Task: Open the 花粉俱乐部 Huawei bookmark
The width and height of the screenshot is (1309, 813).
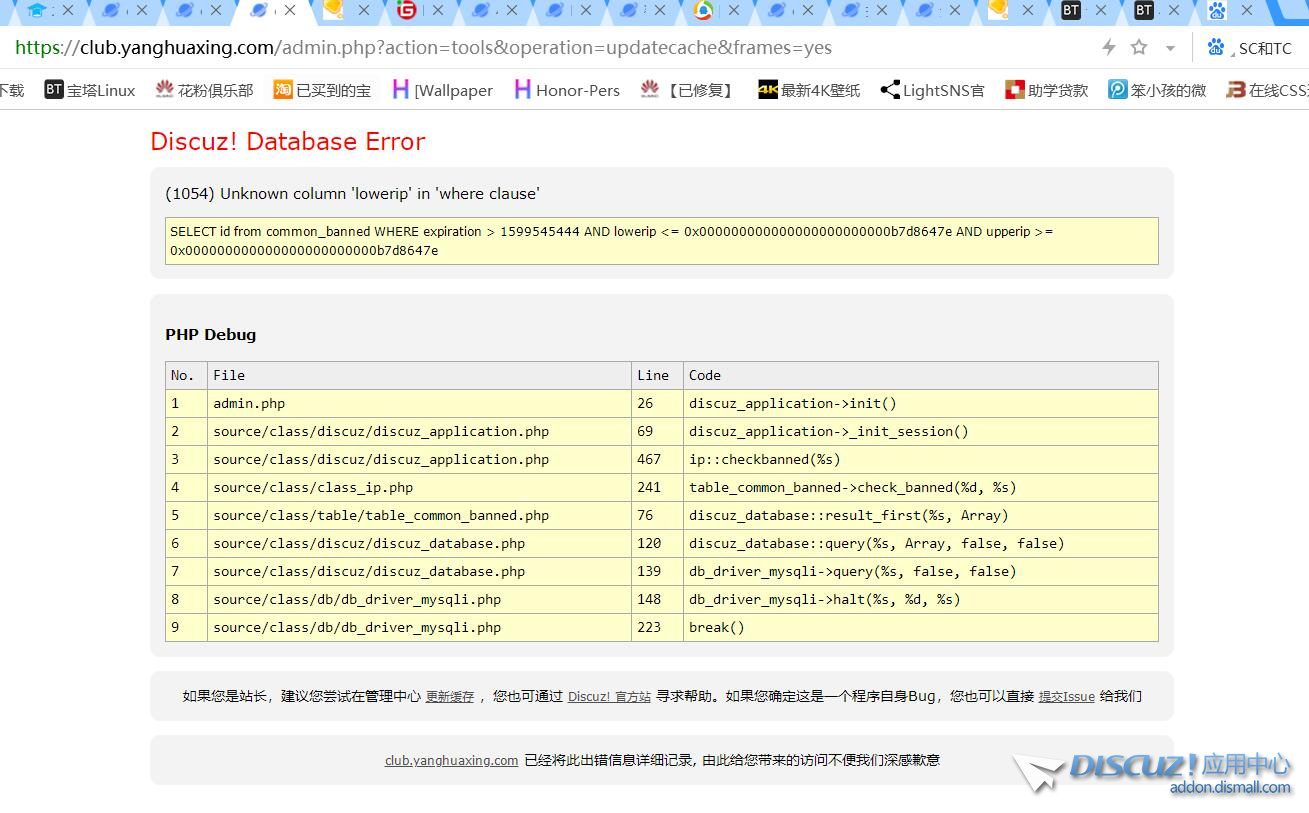Action: point(204,90)
